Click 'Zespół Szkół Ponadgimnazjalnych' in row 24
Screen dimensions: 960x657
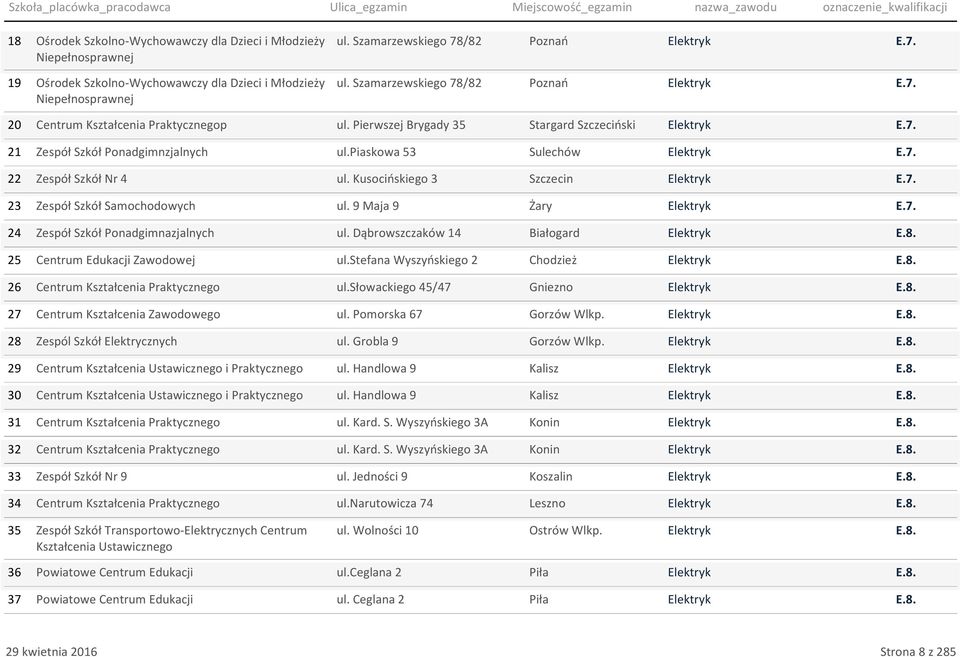(125, 233)
